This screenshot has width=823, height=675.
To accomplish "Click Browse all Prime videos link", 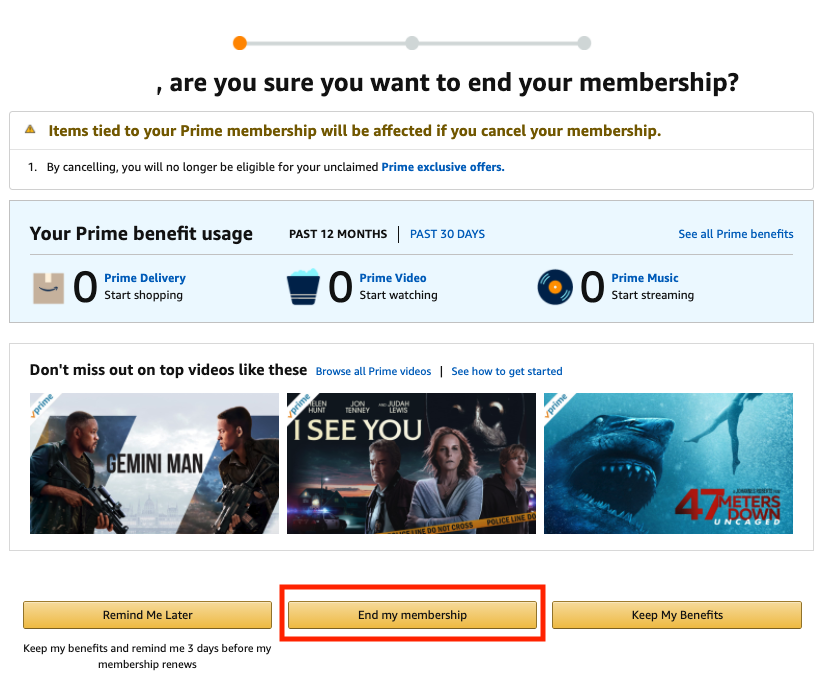I will tap(373, 371).
